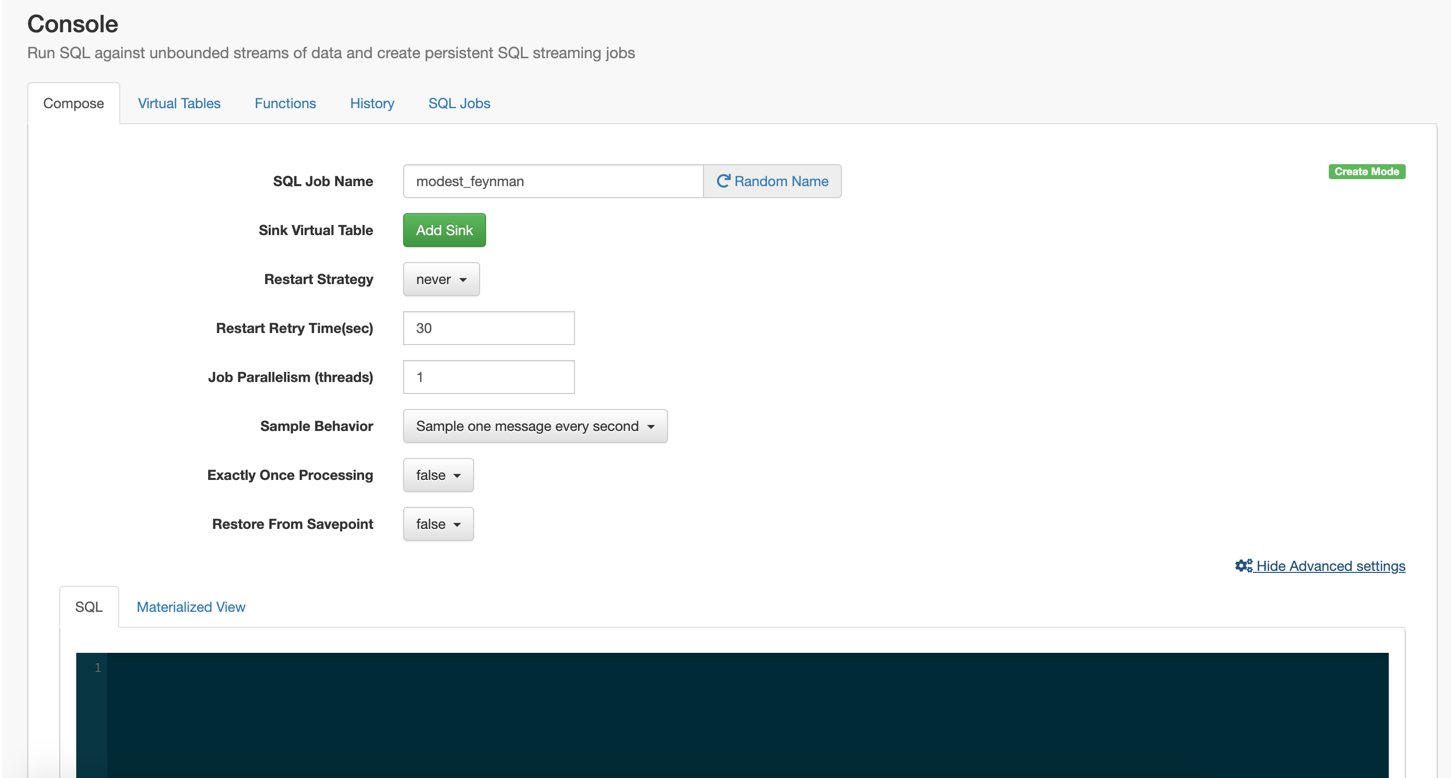Switch to the Materialized View tab

click(x=191, y=607)
